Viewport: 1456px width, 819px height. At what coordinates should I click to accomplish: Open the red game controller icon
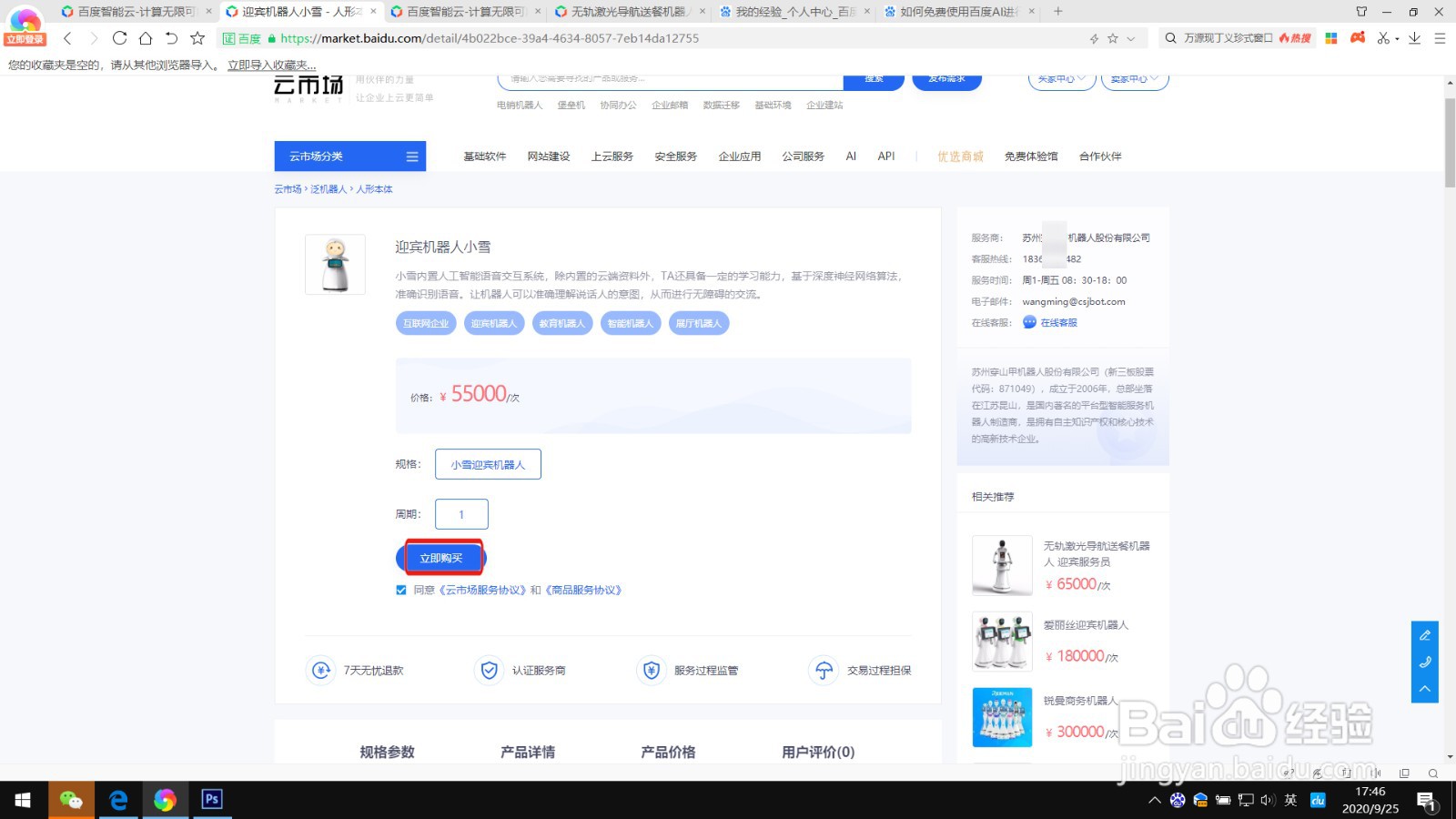(x=1358, y=38)
